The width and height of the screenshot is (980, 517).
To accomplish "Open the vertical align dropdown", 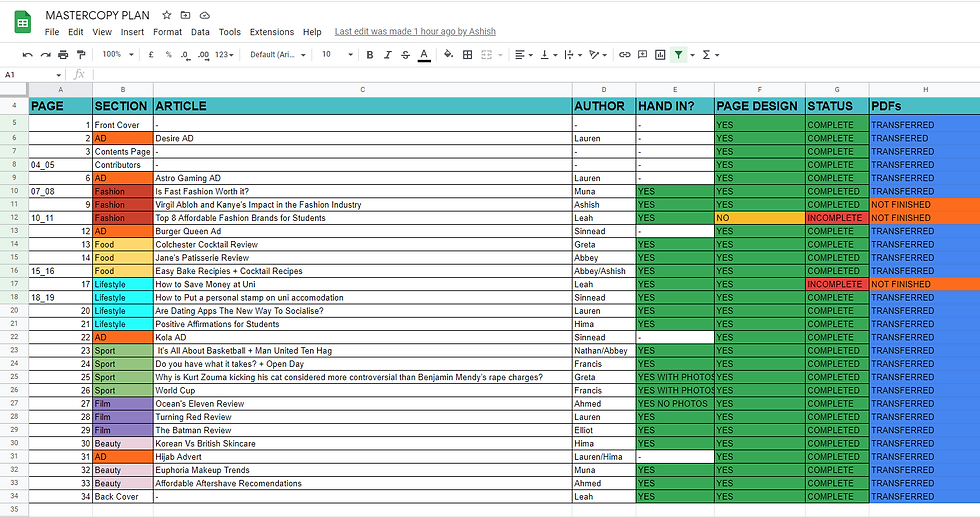I will tap(549, 55).
